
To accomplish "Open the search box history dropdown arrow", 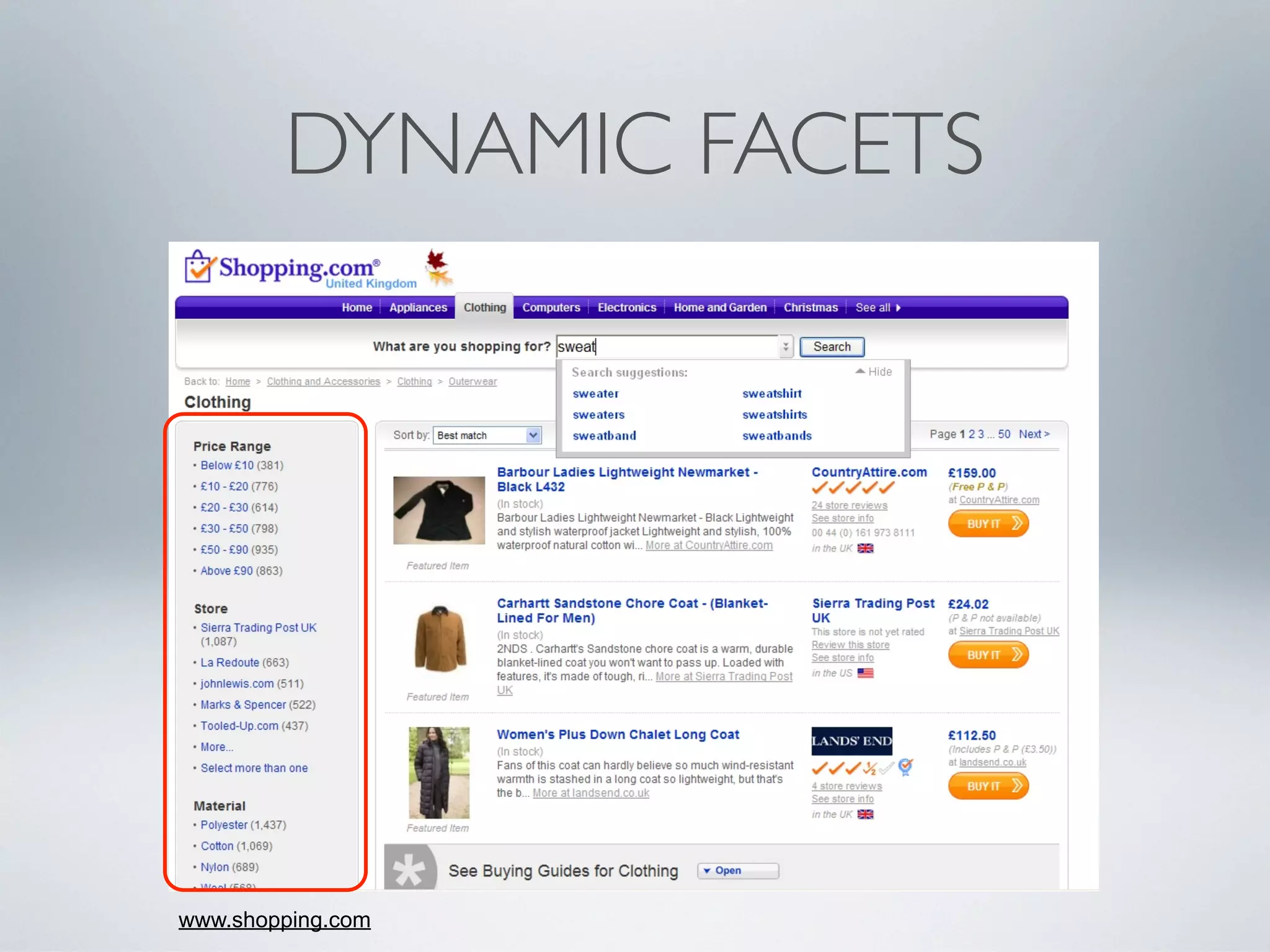I will (x=786, y=346).
